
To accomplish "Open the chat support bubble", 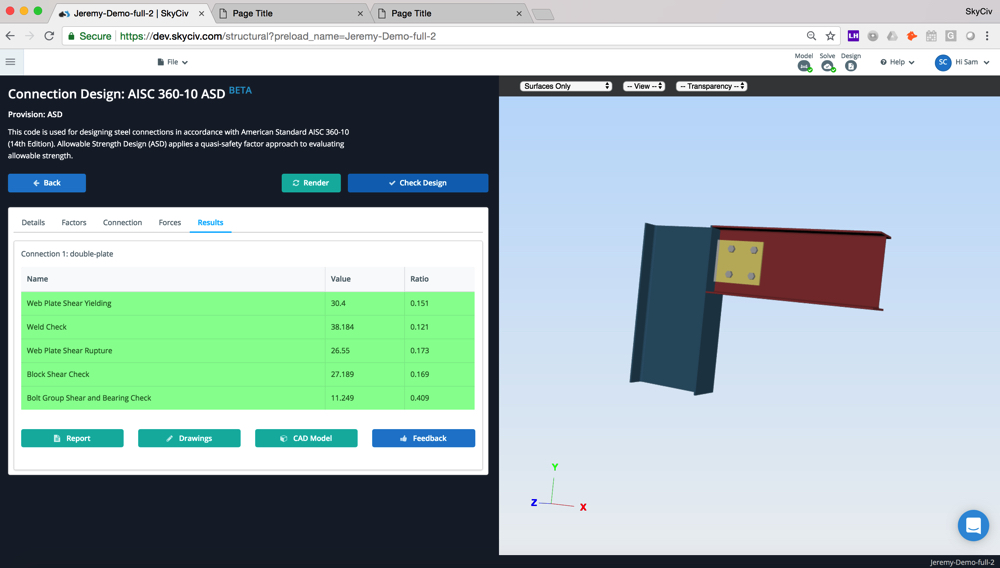I will 973,525.
